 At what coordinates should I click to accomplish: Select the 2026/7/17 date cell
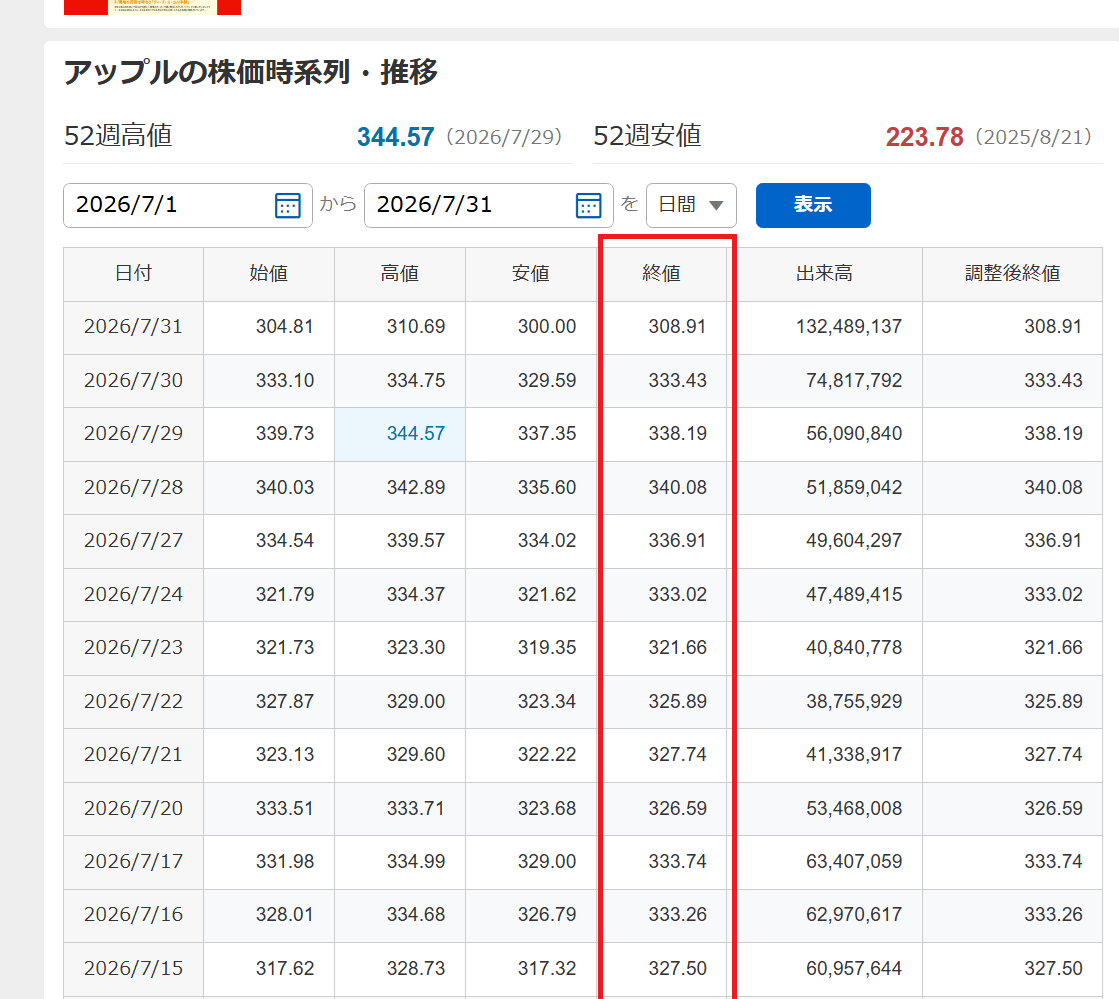(133, 862)
